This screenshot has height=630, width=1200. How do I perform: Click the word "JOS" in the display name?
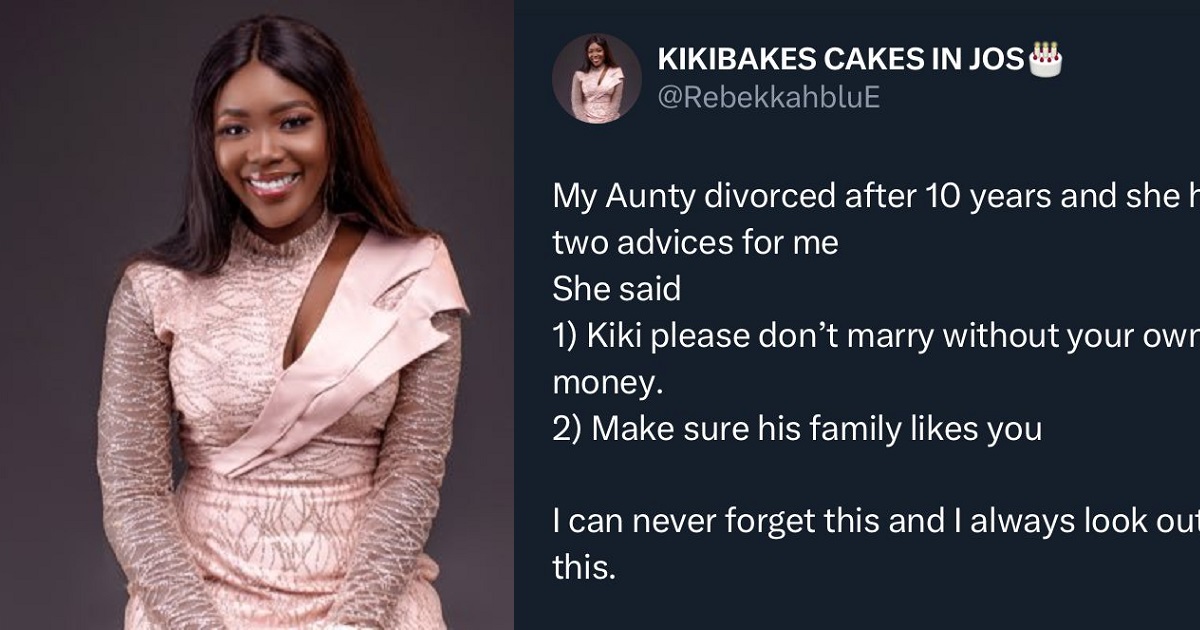coord(996,61)
